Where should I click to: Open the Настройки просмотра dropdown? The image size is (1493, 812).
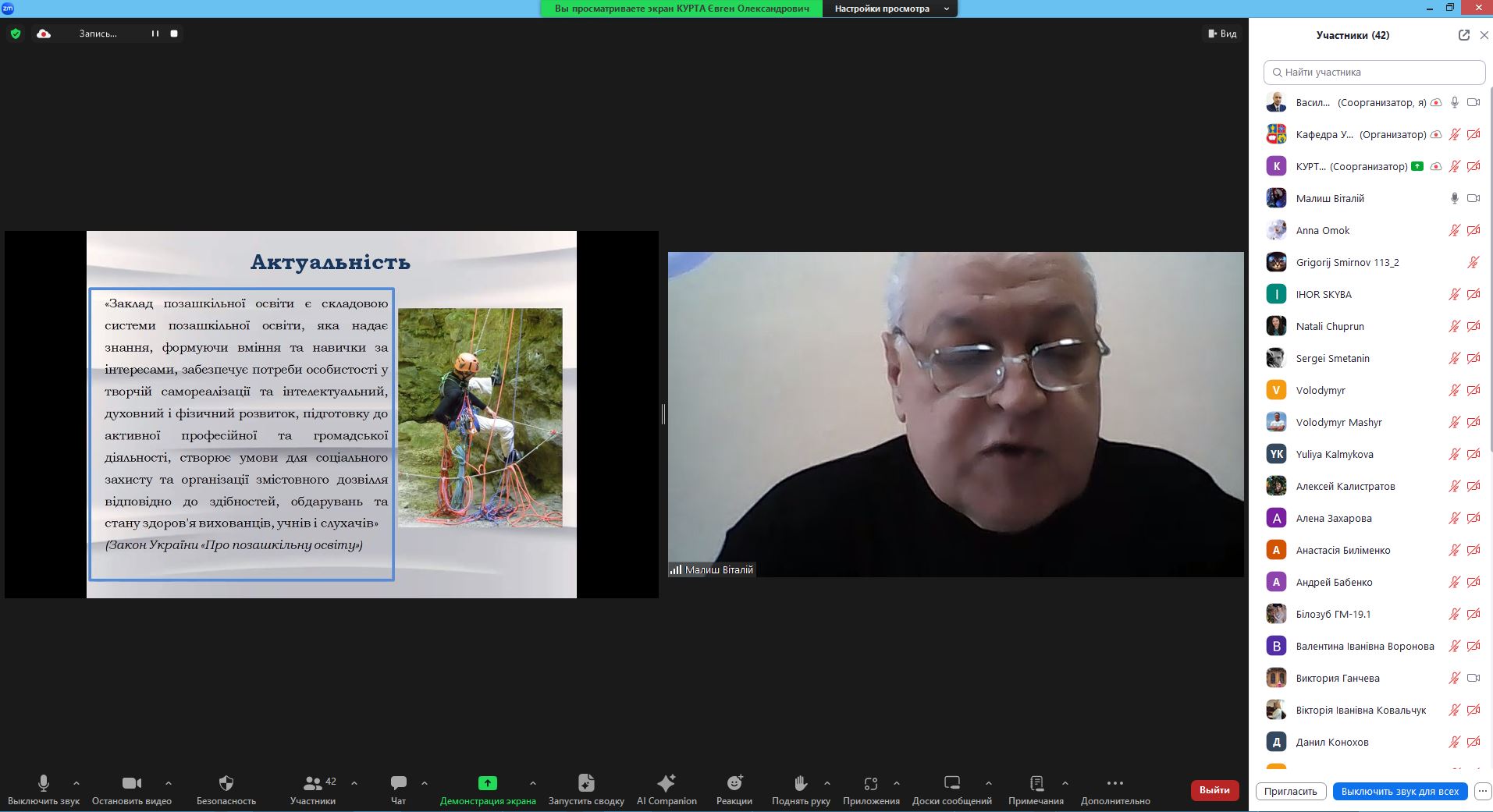click(x=890, y=9)
